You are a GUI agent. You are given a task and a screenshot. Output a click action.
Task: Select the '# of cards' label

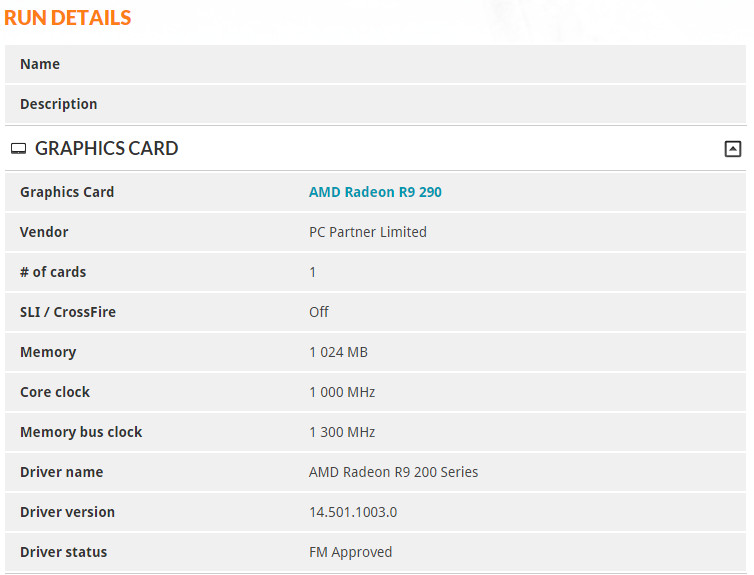53,272
